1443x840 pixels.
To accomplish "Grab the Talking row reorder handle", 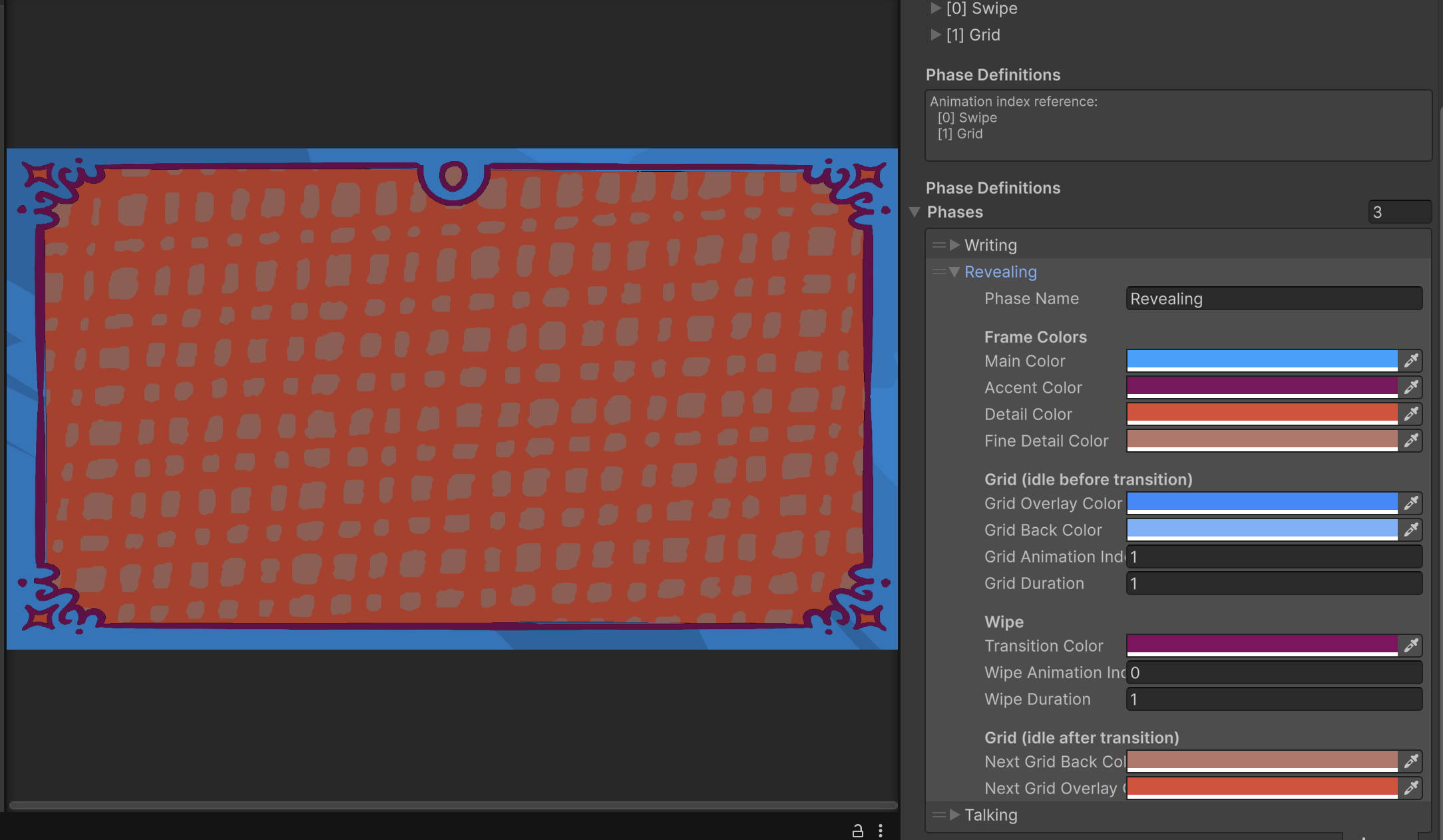I will click(x=938, y=815).
